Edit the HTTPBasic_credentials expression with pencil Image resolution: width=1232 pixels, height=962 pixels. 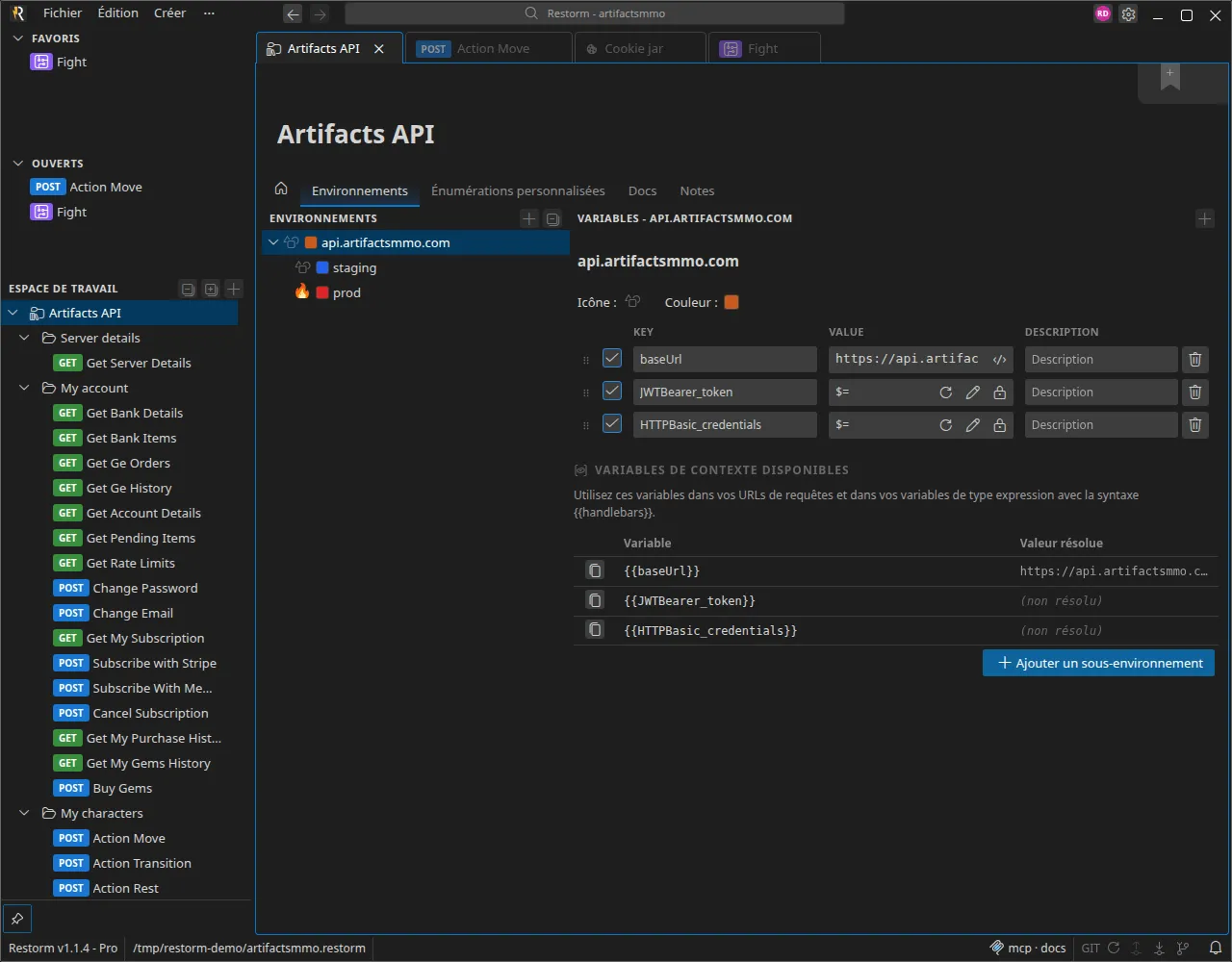pos(973,425)
